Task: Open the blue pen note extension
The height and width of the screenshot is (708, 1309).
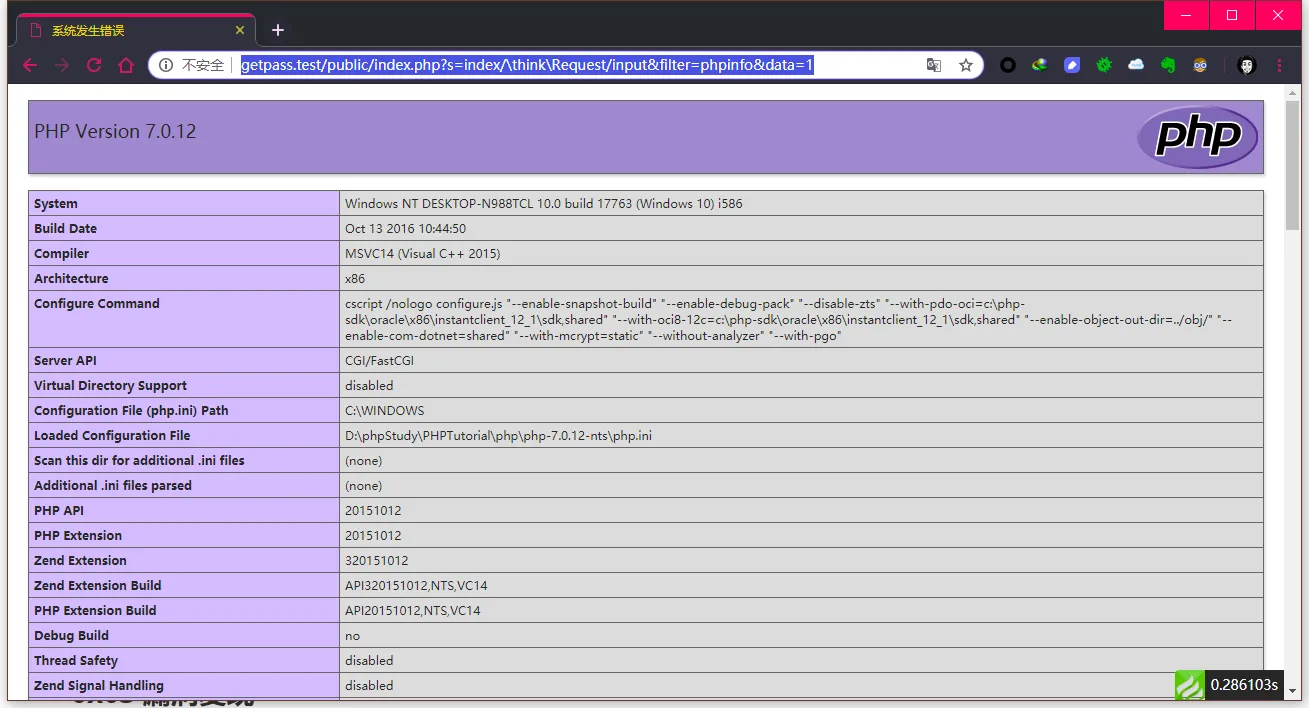Action: click(1072, 65)
